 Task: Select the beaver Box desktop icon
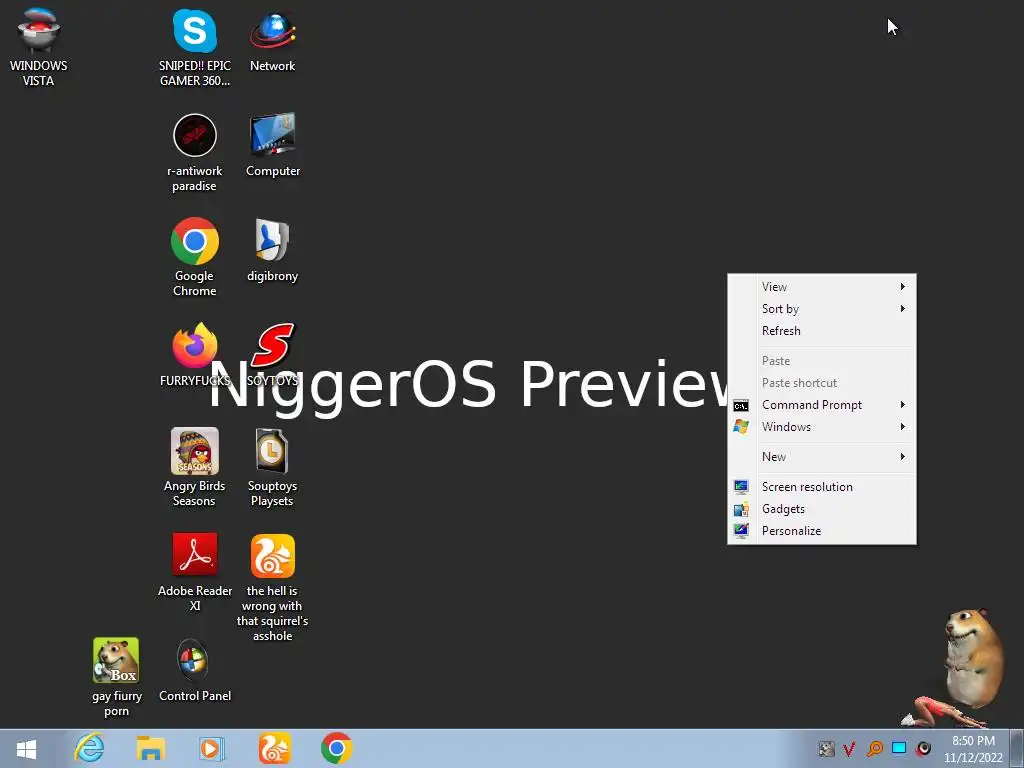point(116,678)
